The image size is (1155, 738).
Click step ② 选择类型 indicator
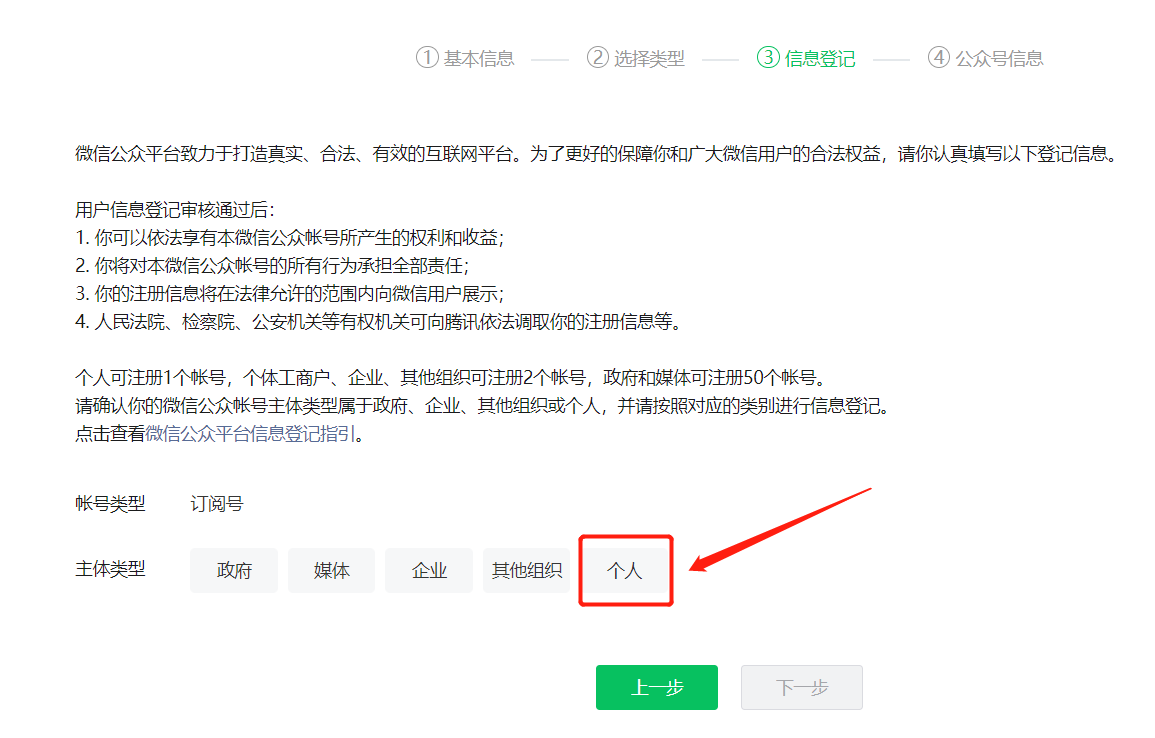pos(635,58)
